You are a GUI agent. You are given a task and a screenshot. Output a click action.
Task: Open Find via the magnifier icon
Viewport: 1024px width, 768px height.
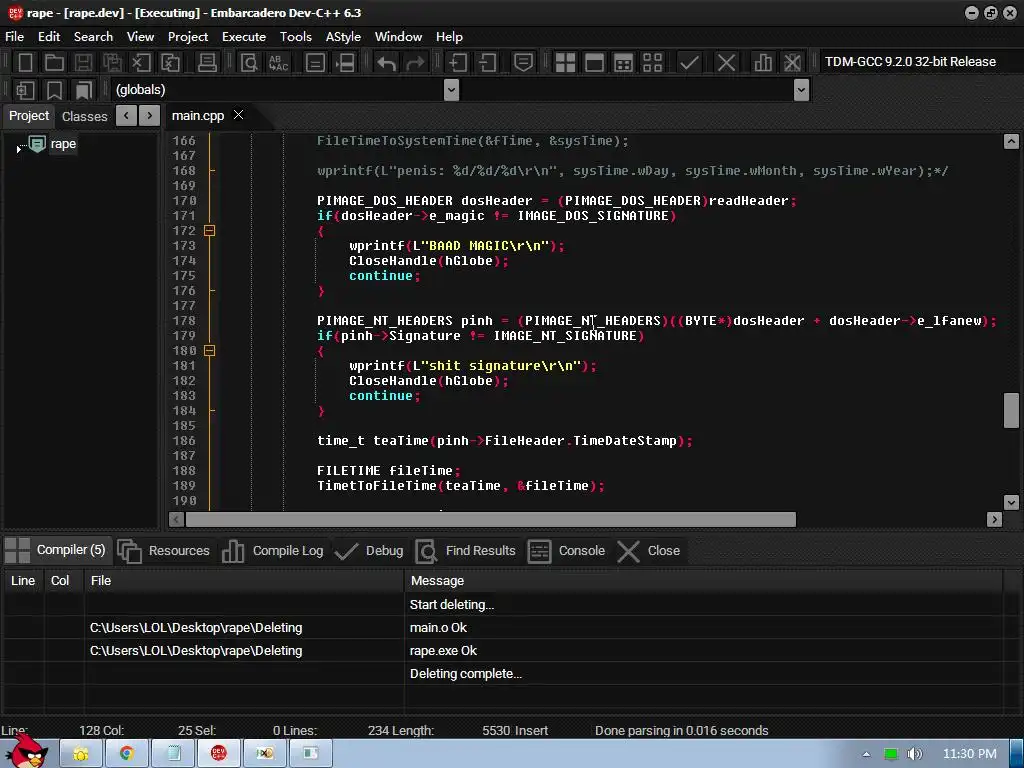[x=249, y=62]
